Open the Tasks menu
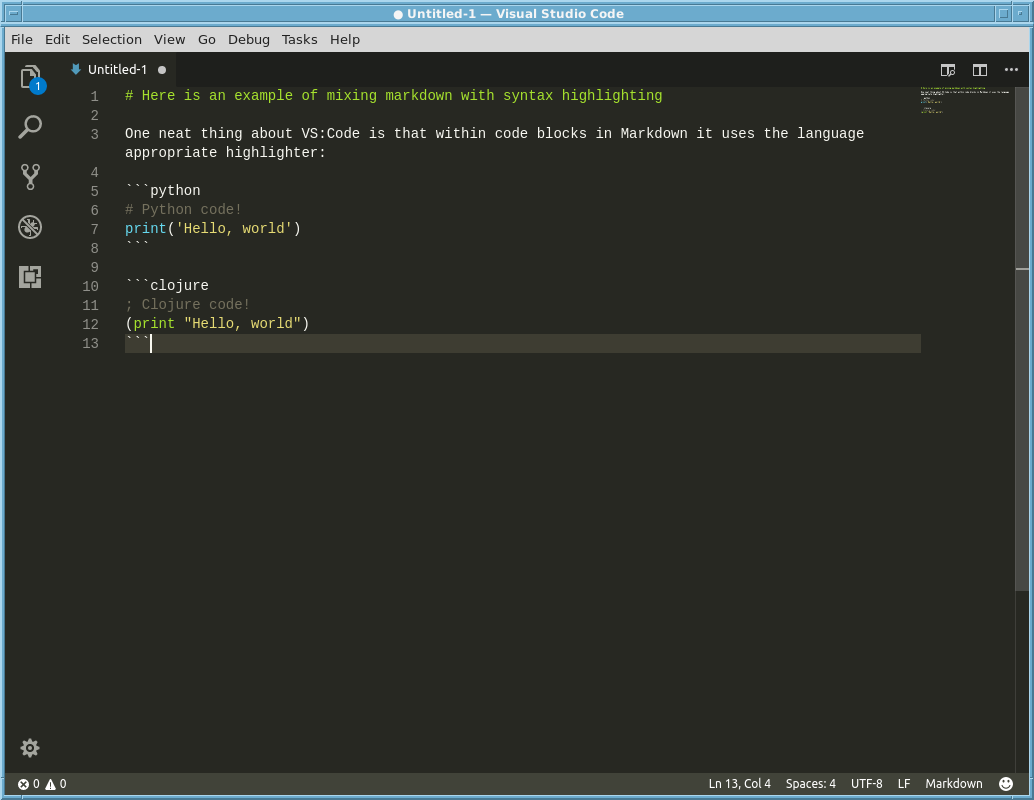The height and width of the screenshot is (800, 1034). coord(299,40)
